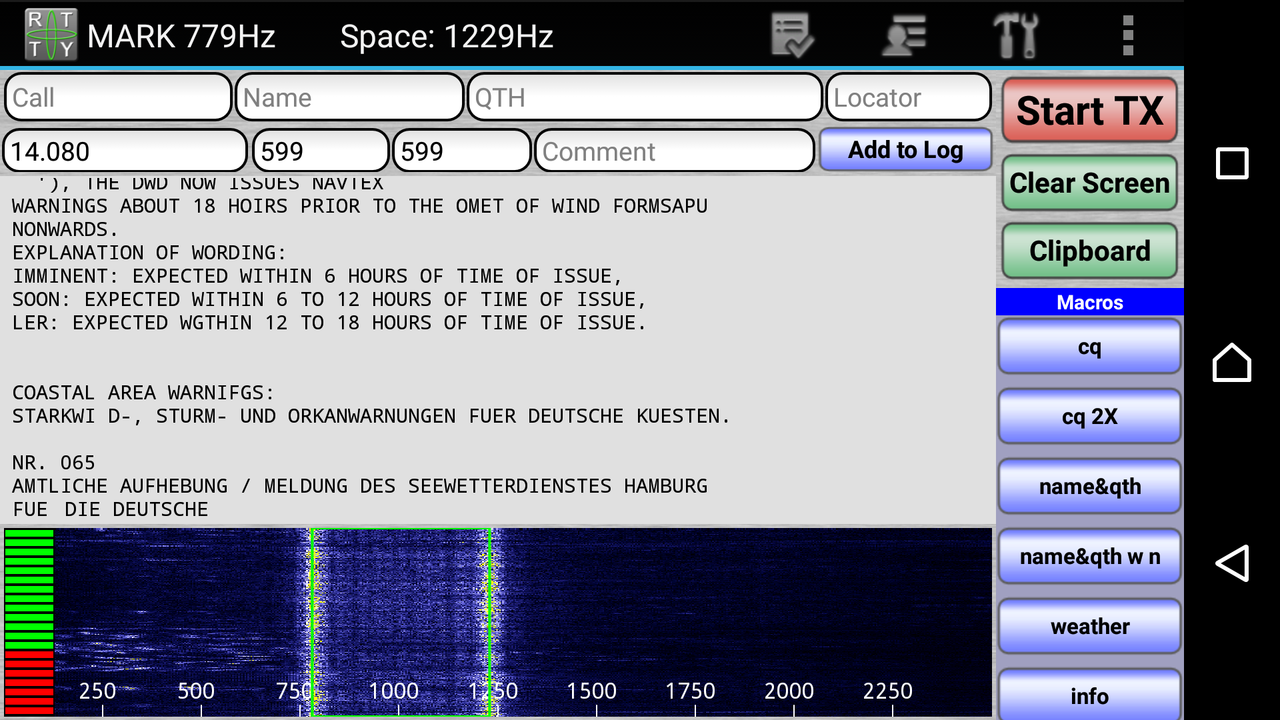Viewport: 1280px width, 720px height.
Task: Run the weather macro
Action: tap(1090, 627)
